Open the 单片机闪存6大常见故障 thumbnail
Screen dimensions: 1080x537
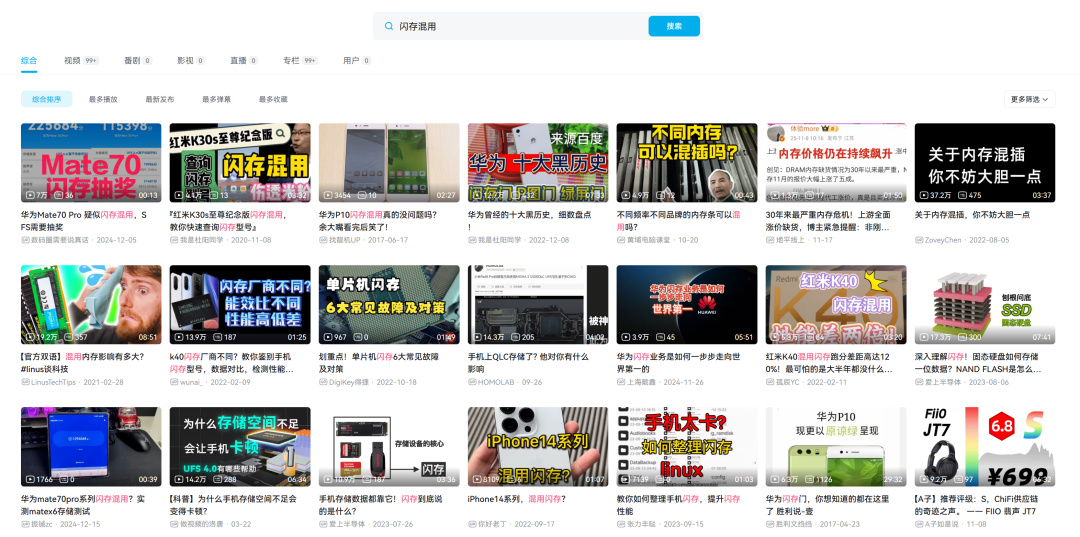[x=389, y=304]
